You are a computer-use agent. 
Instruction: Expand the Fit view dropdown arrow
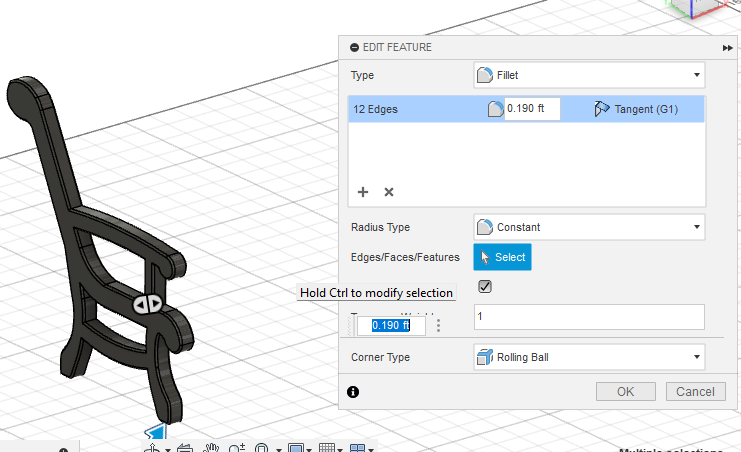[x=279, y=450]
